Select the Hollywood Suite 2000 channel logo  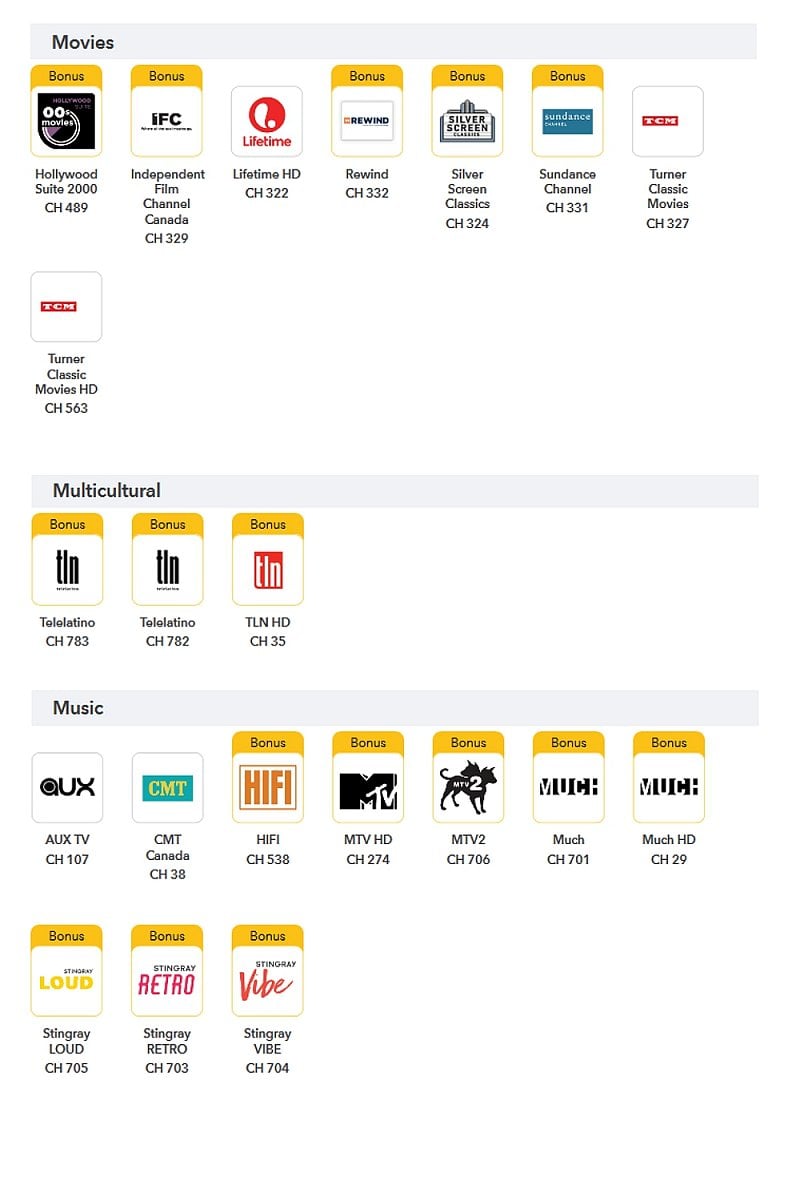pos(66,121)
